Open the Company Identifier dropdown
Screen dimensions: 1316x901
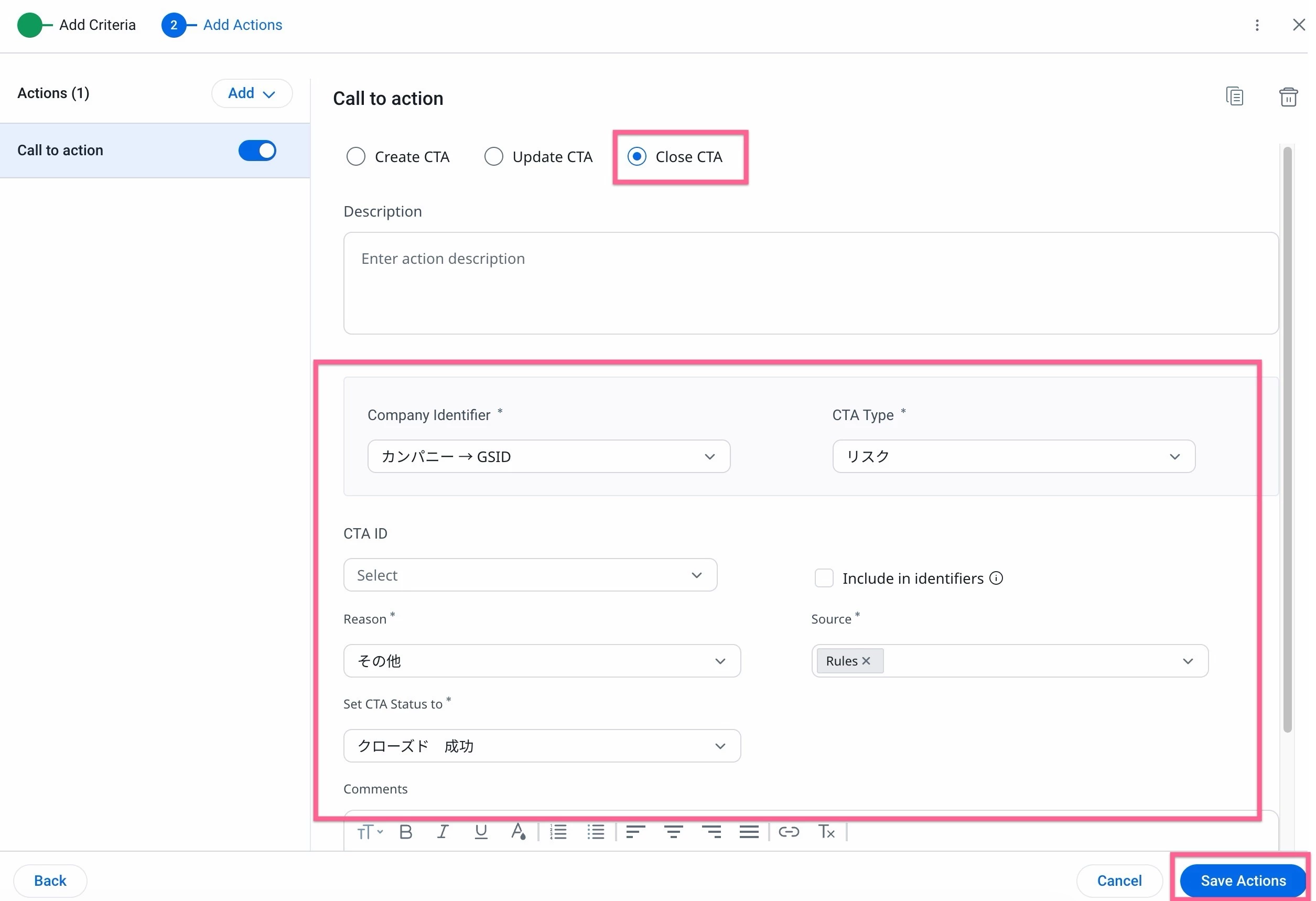(548, 456)
